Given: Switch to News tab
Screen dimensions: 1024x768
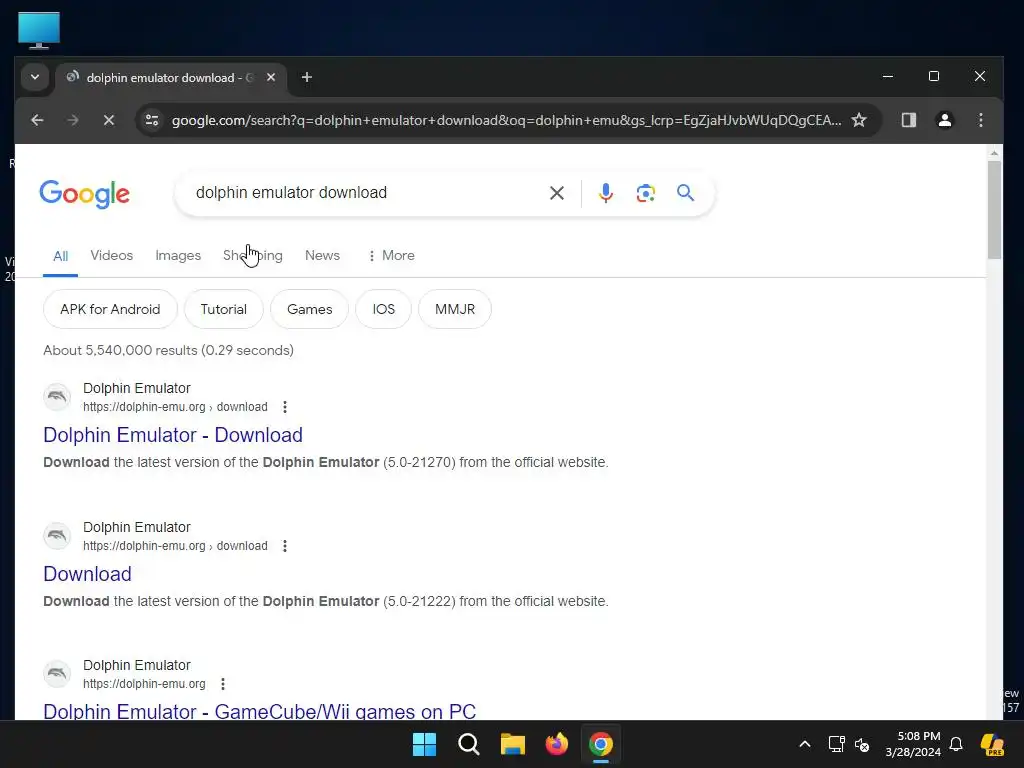Looking at the screenshot, I should point(322,255).
